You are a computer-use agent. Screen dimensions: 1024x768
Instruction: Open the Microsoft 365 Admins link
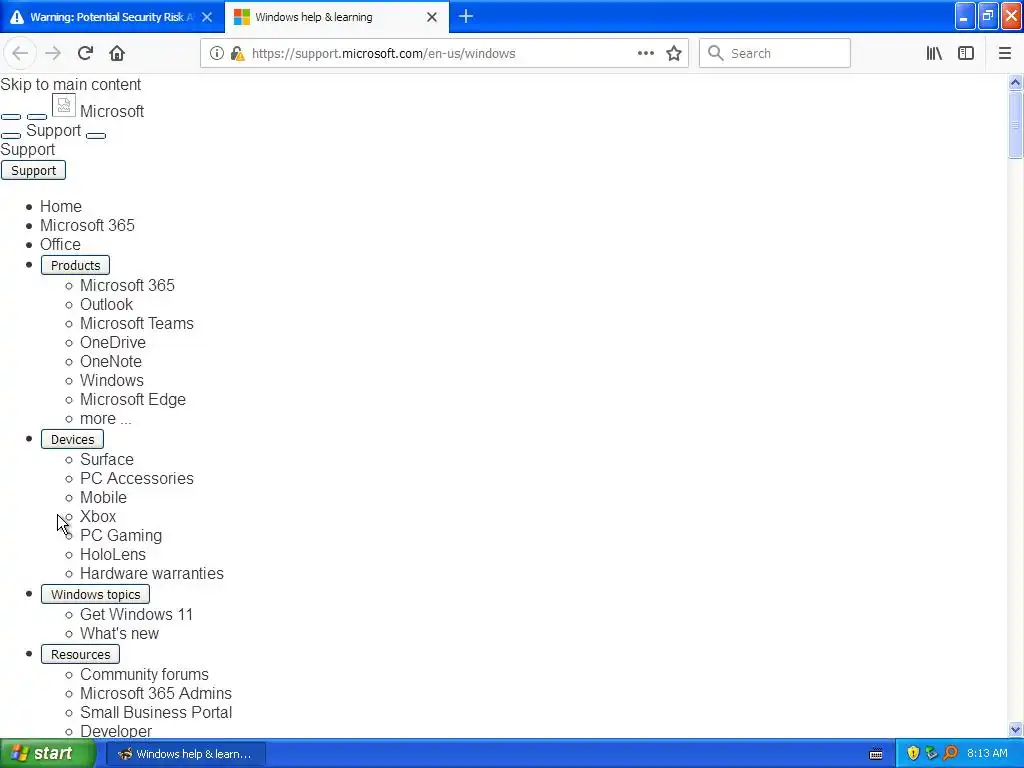click(x=155, y=693)
